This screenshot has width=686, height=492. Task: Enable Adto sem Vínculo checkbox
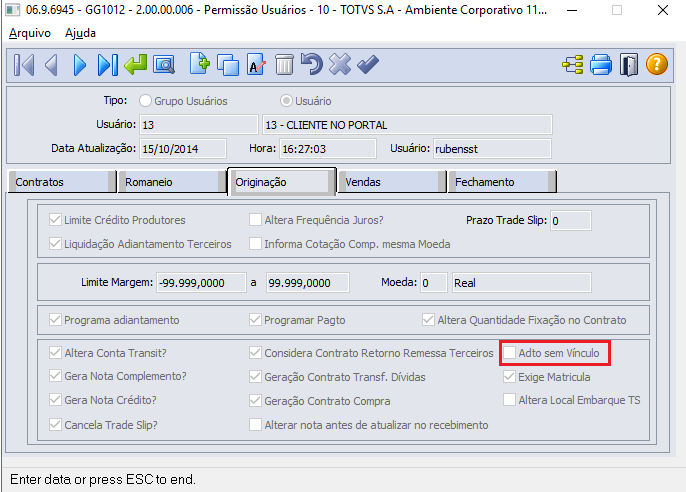(x=509, y=352)
